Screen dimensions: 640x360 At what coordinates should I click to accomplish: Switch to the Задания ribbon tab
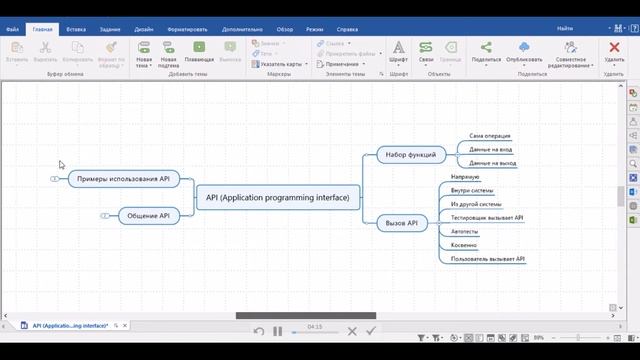[110, 29]
